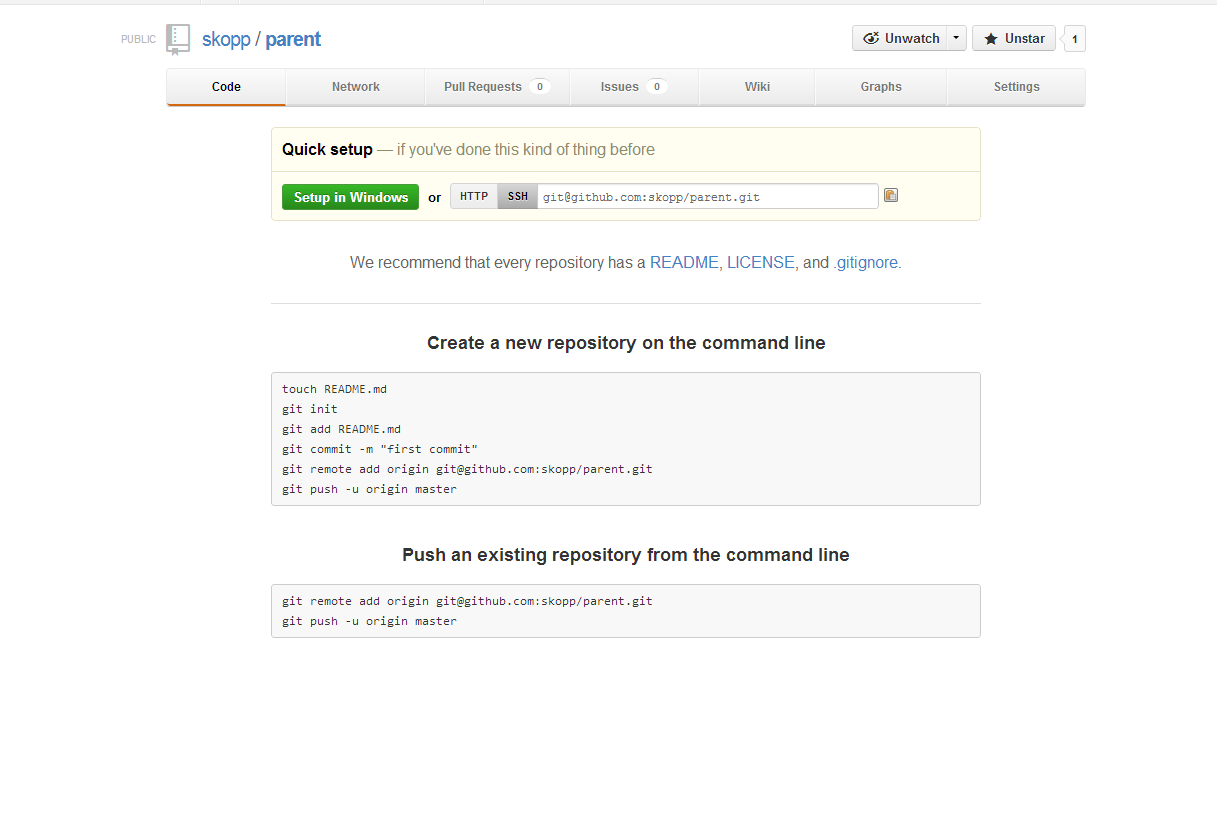Image resolution: width=1217 pixels, height=814 pixels.
Task: Click the repository book icon
Action: click(178, 39)
